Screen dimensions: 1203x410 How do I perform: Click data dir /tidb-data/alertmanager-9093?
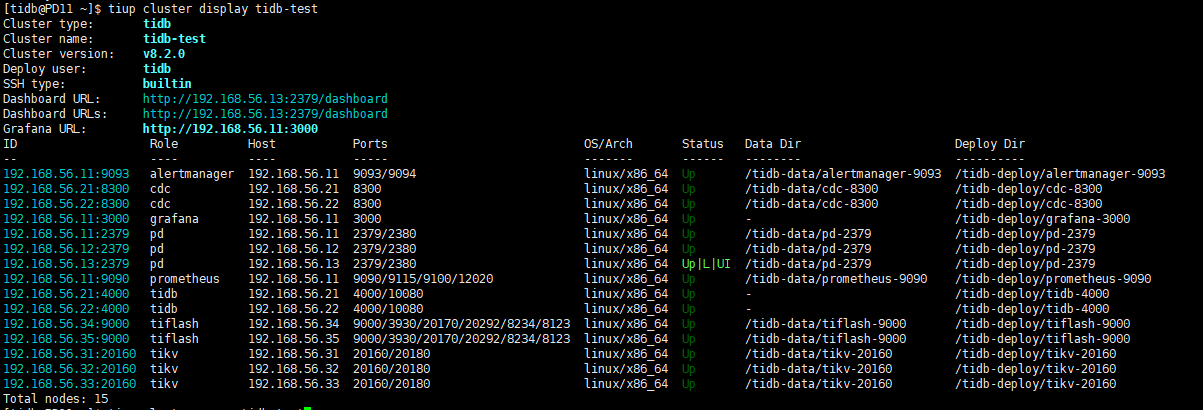tap(843, 174)
